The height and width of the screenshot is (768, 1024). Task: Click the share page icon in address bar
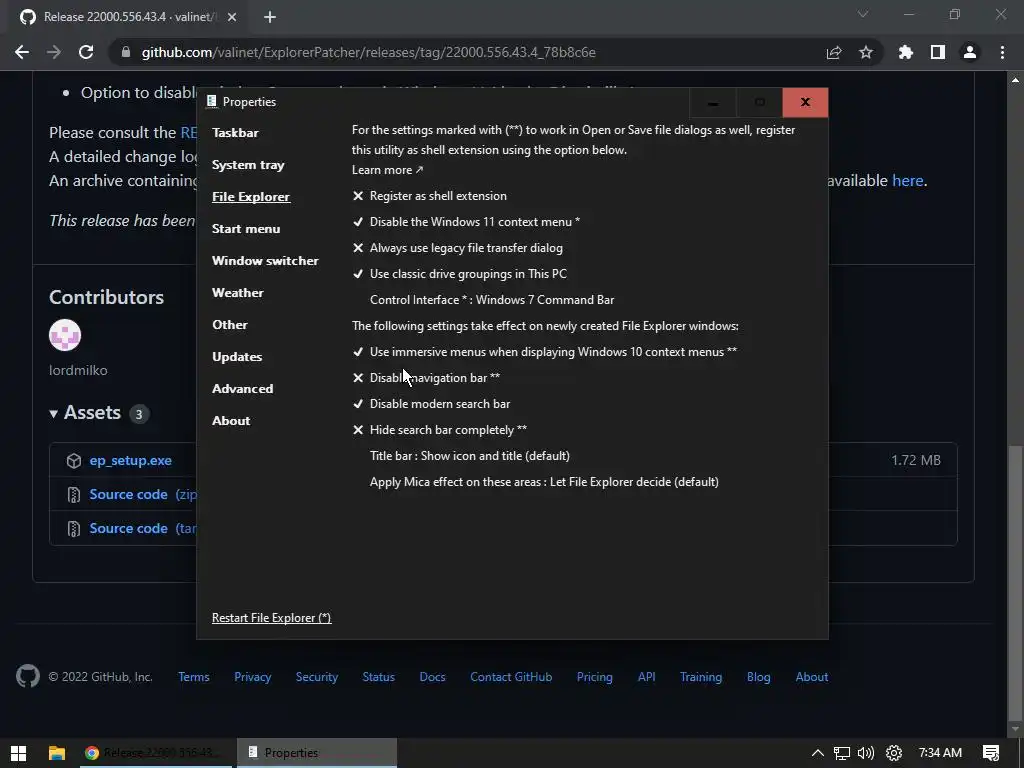(x=834, y=52)
